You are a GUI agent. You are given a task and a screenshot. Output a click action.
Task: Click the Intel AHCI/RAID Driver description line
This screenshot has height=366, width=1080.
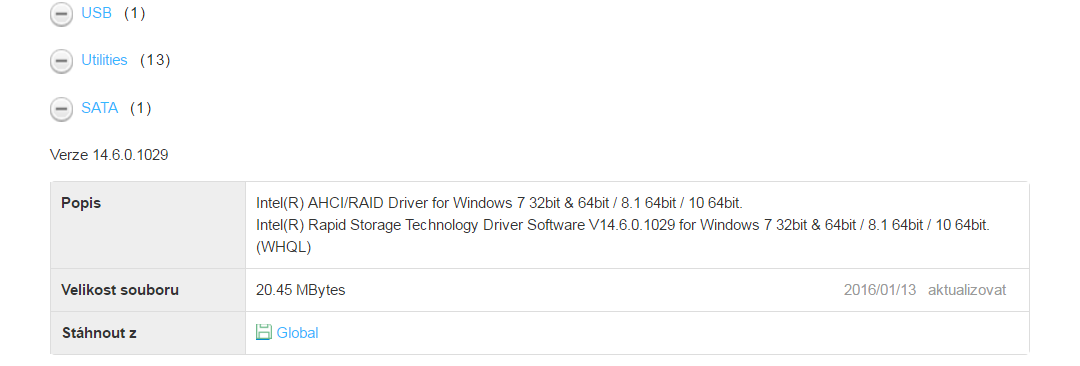[499, 203]
